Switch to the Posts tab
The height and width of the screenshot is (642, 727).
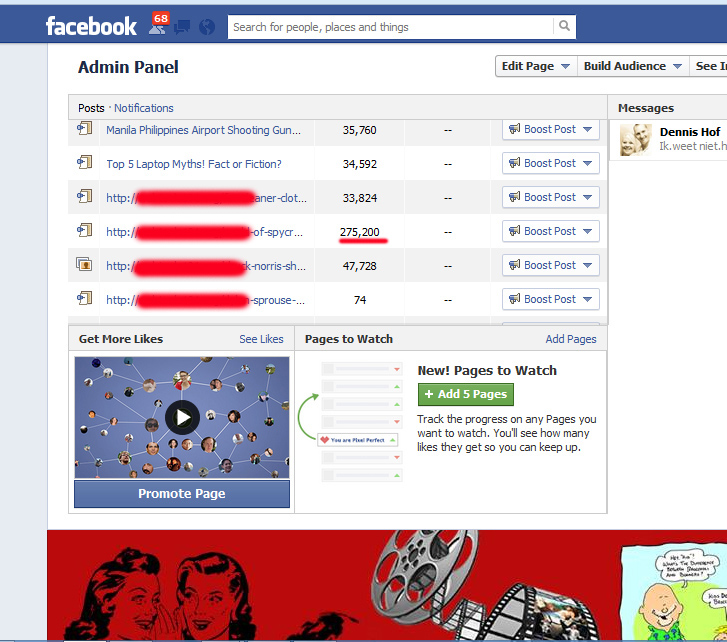pos(91,108)
